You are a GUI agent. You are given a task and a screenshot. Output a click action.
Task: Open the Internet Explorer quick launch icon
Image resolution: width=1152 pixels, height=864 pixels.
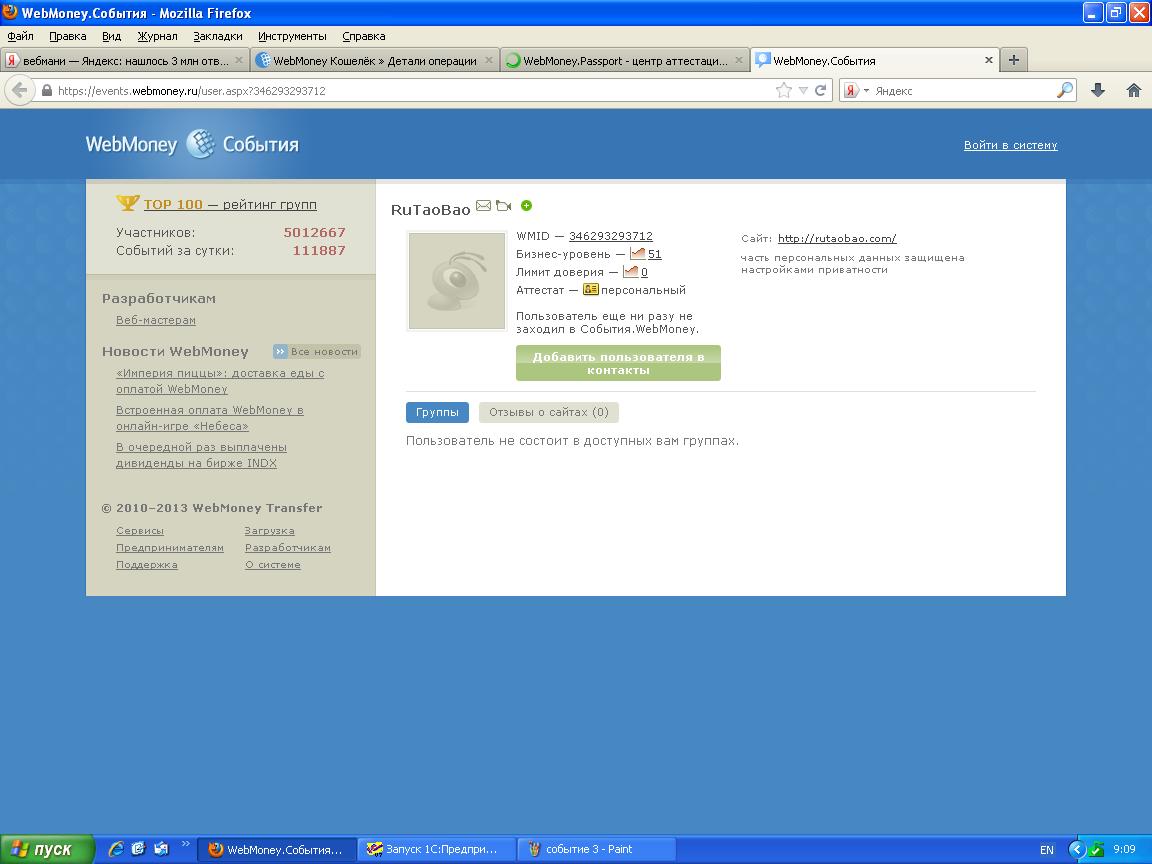[116, 849]
